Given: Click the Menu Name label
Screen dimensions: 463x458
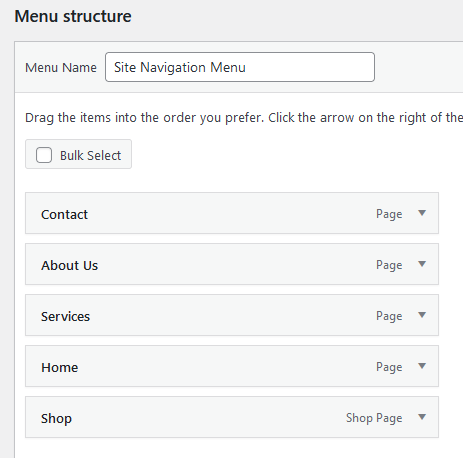Looking at the screenshot, I should point(61,68).
